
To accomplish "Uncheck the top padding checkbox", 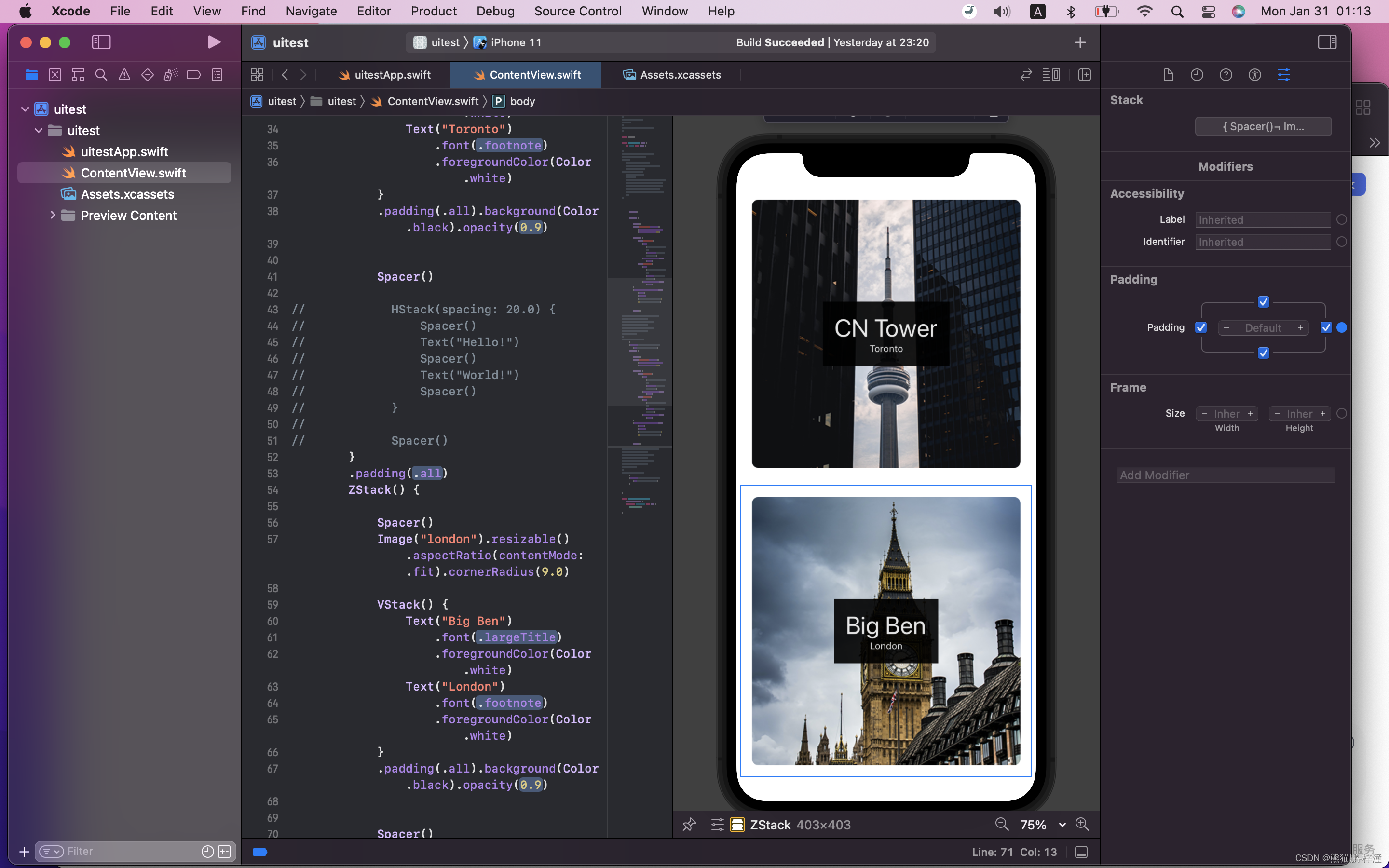I will point(1264,301).
